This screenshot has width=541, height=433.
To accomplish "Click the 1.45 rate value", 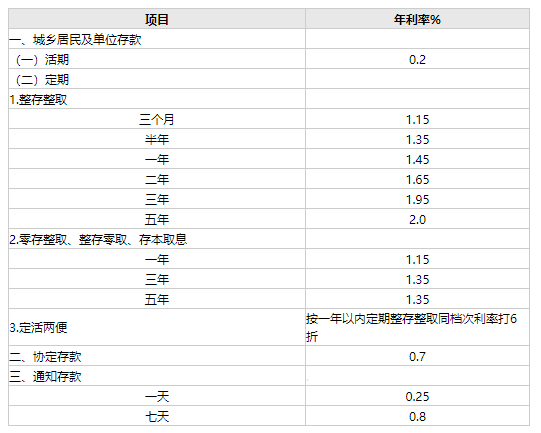I will (x=417, y=159).
